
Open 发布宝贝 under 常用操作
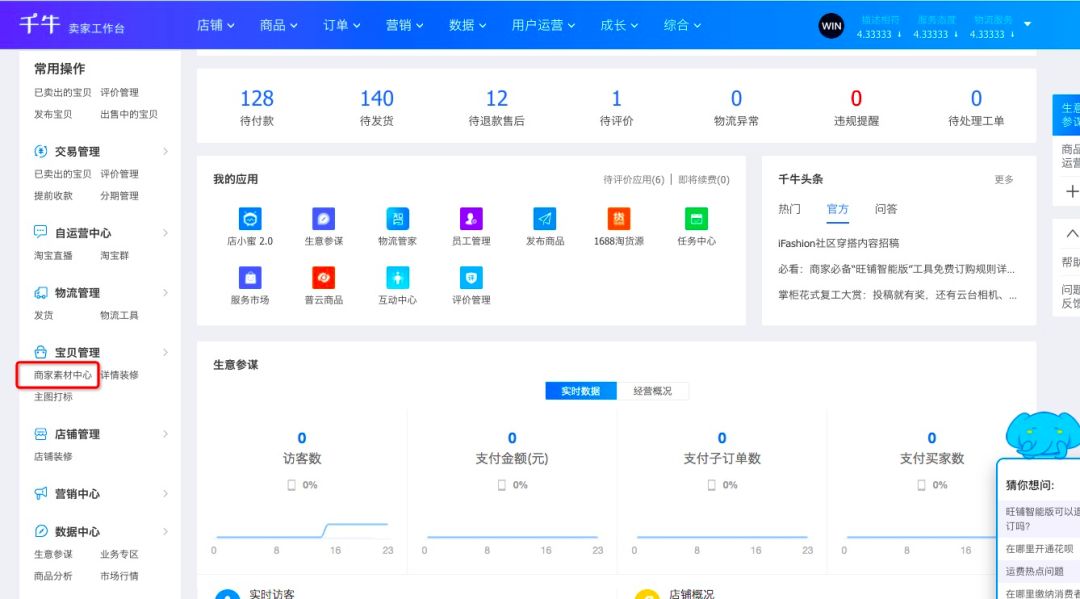(x=53, y=114)
